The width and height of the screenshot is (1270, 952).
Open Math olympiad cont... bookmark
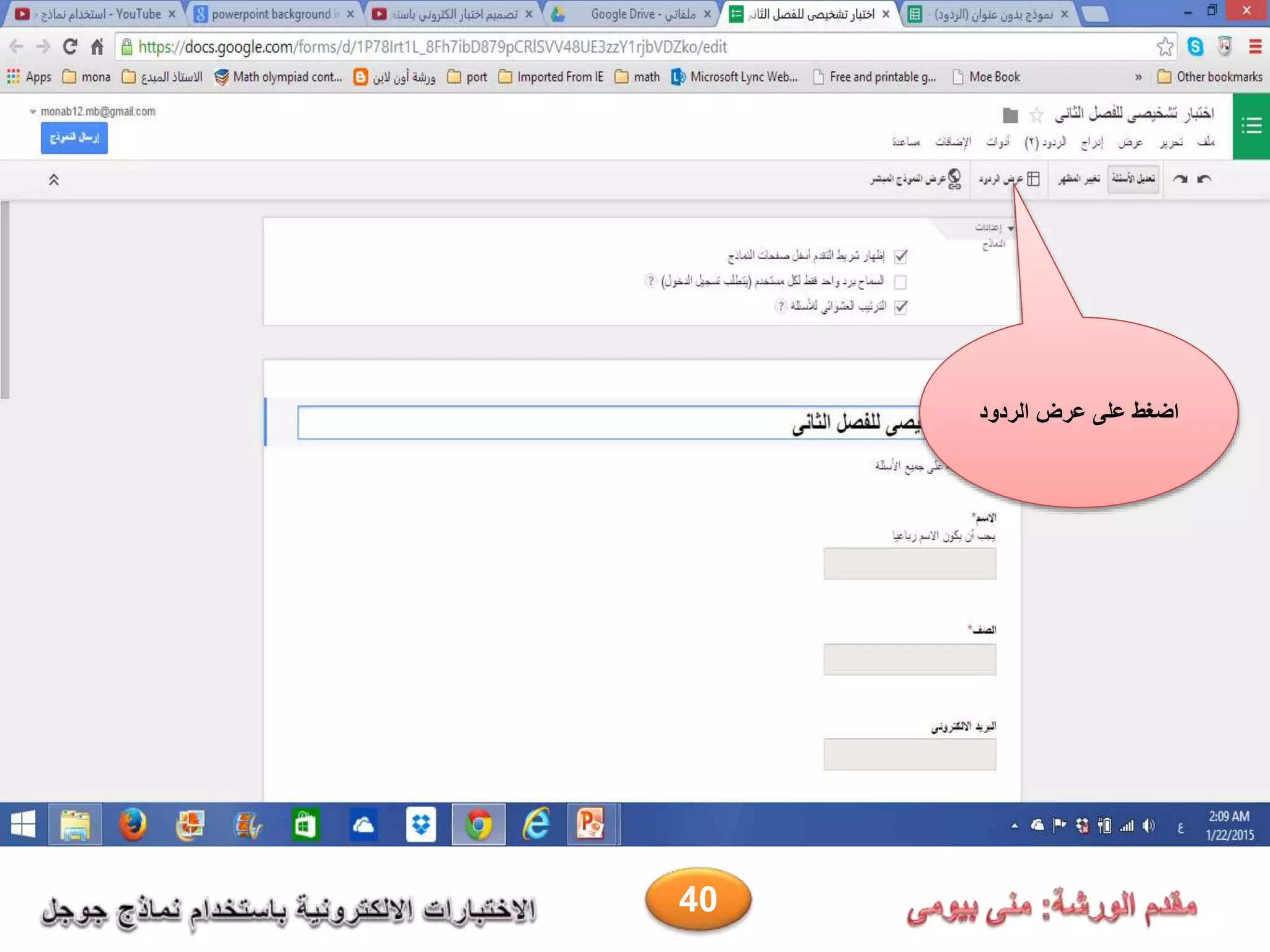[278, 77]
